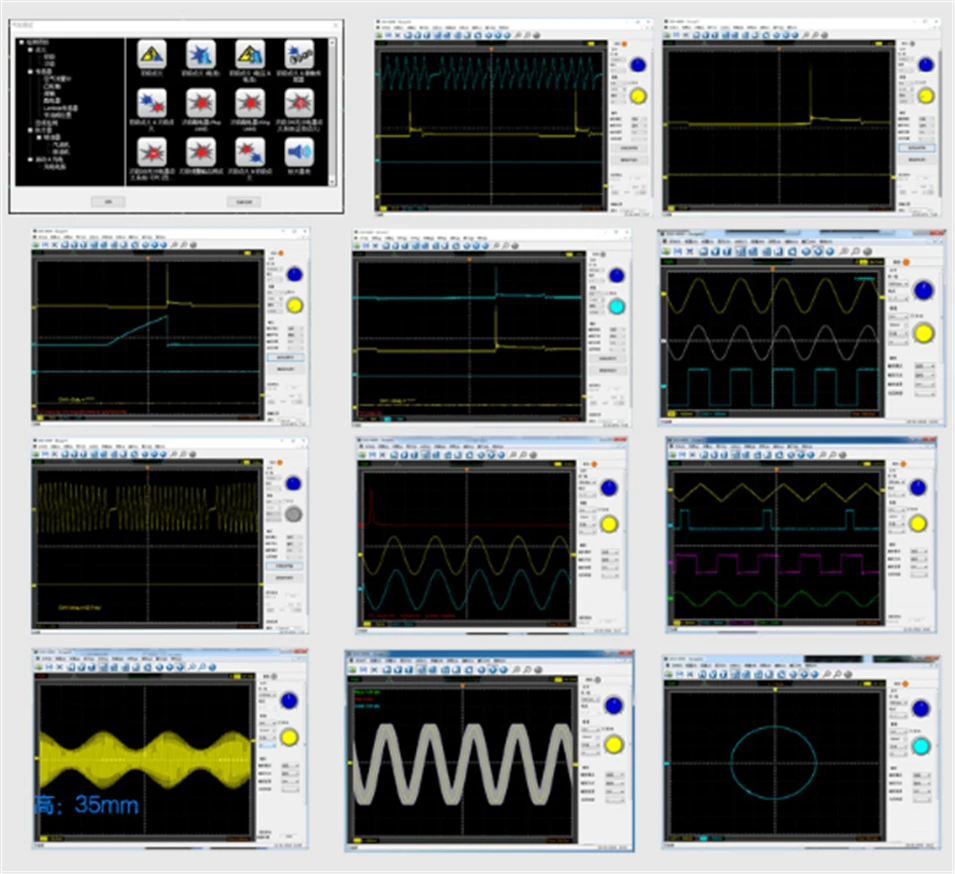Select the red-and-blue spark icon in the bottom row
This screenshot has height=874, width=955.
(x=250, y=152)
